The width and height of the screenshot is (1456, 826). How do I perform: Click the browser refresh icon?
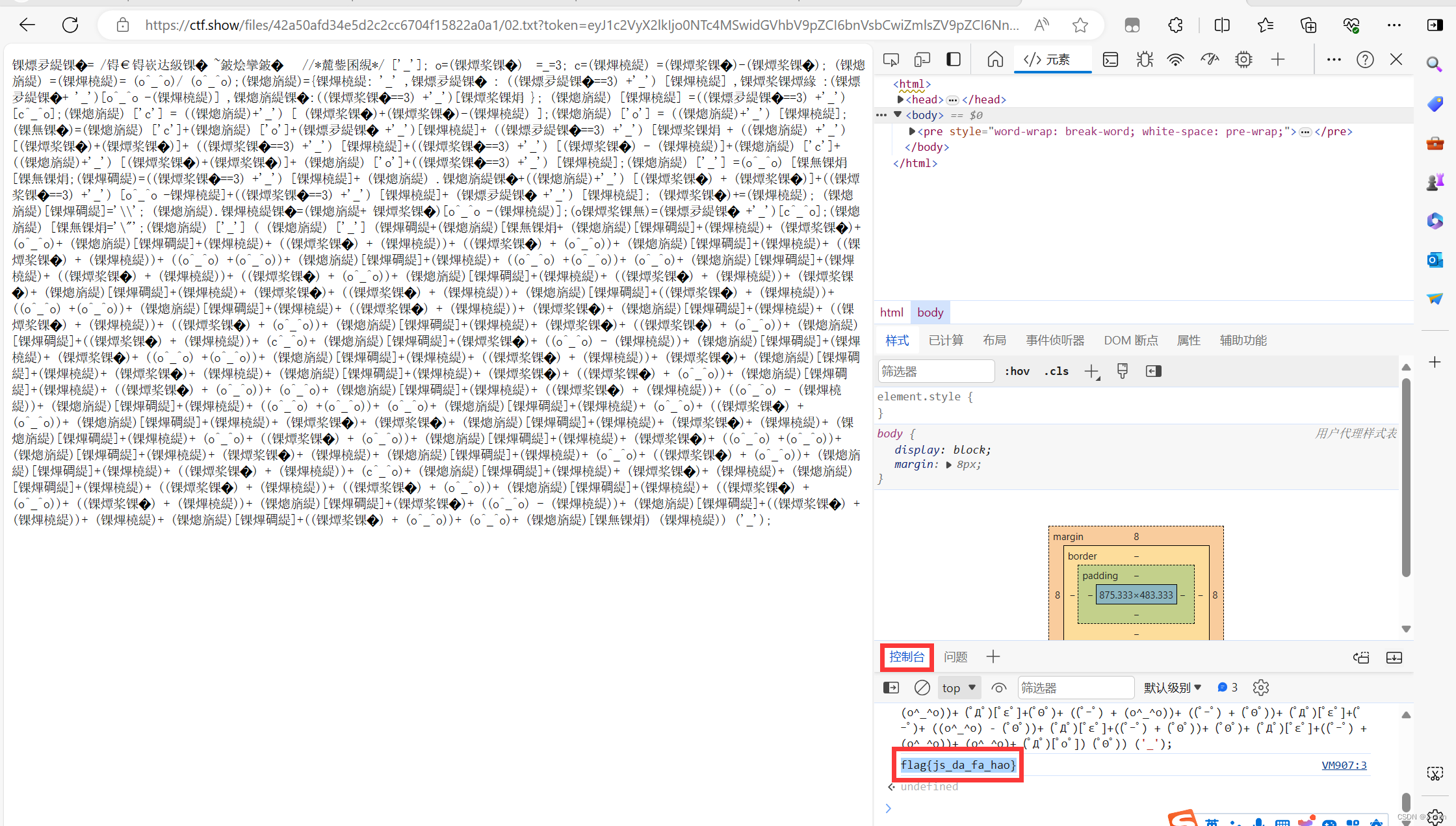70,25
